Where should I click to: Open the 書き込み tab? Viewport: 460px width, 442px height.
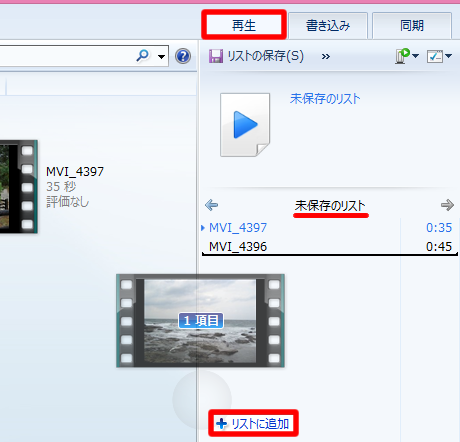[328, 26]
